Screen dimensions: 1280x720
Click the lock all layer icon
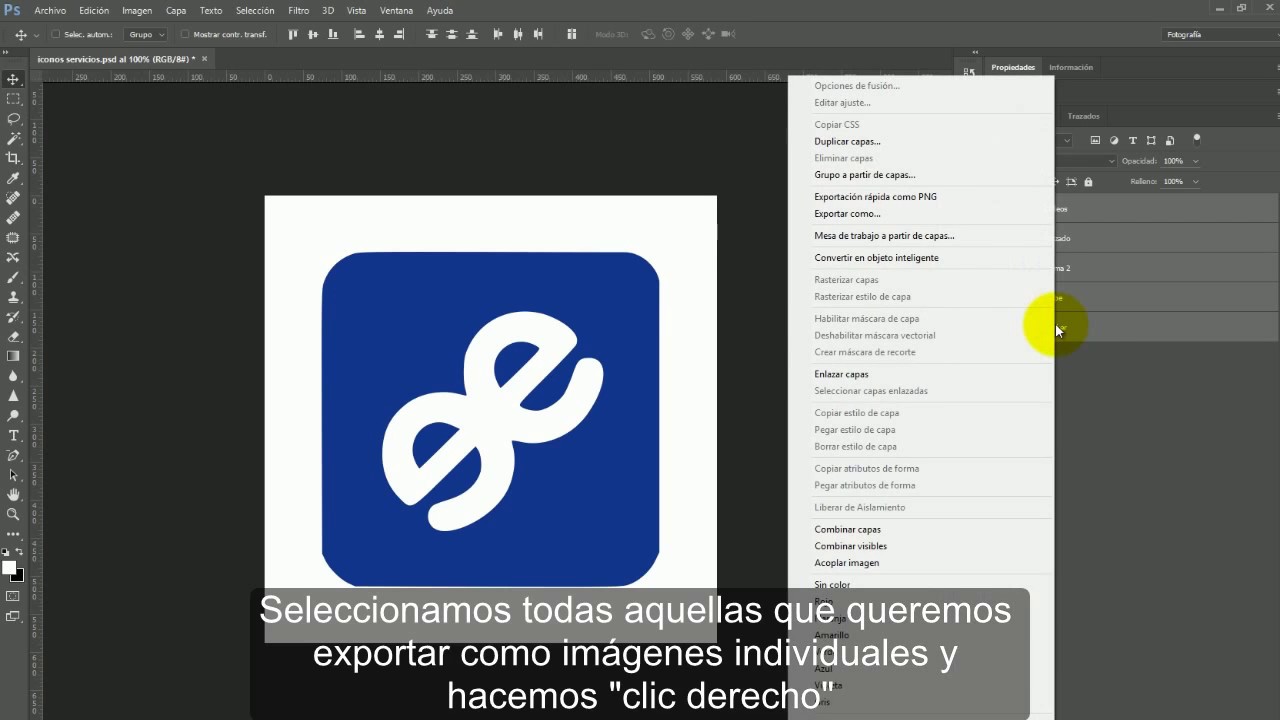click(x=1088, y=182)
